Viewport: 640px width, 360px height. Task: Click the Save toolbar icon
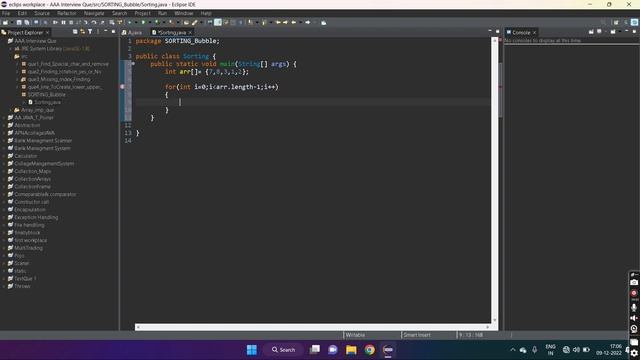[x=19, y=22]
